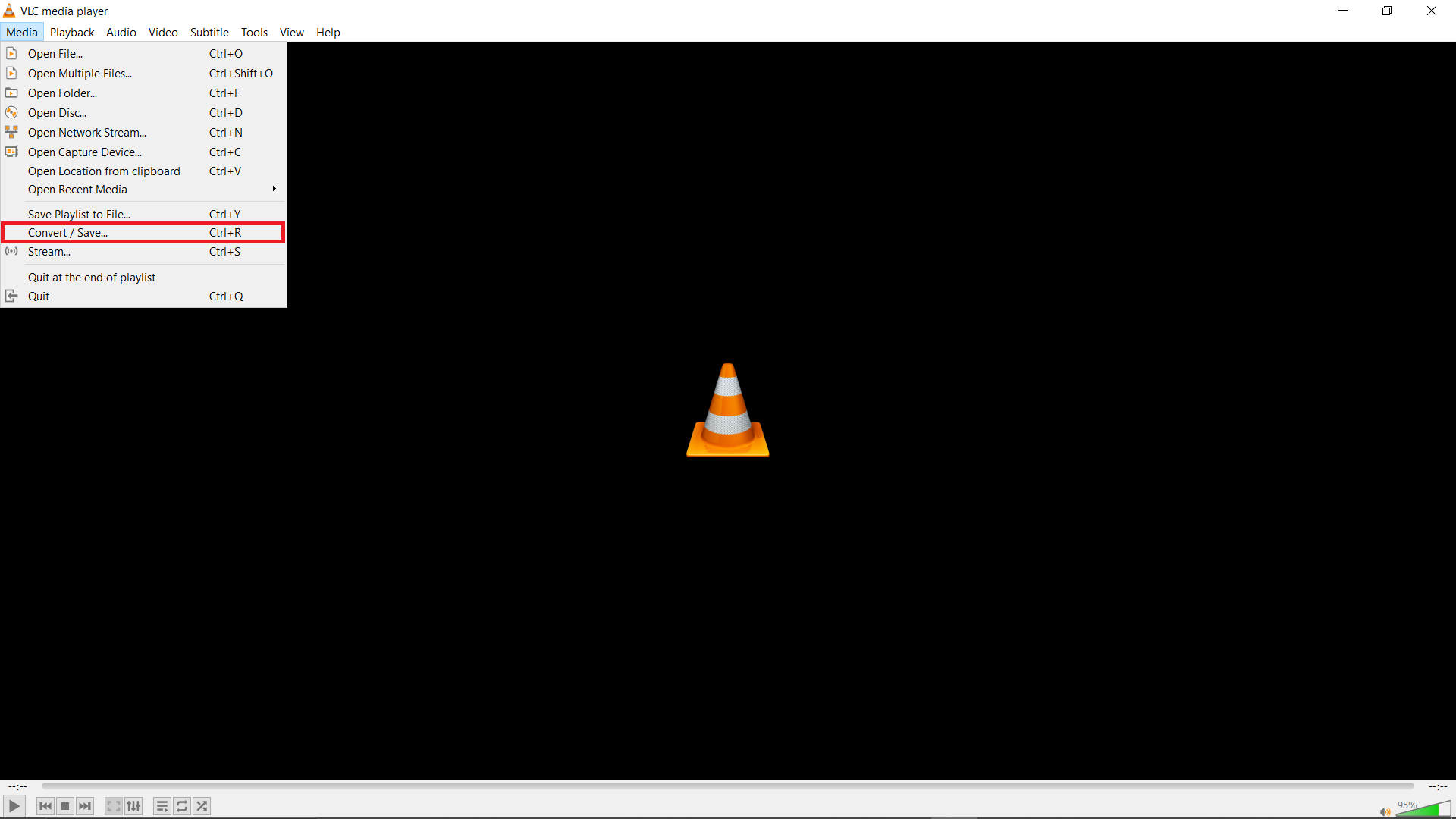
Task: Toggle the fullscreen view option
Action: click(x=113, y=806)
